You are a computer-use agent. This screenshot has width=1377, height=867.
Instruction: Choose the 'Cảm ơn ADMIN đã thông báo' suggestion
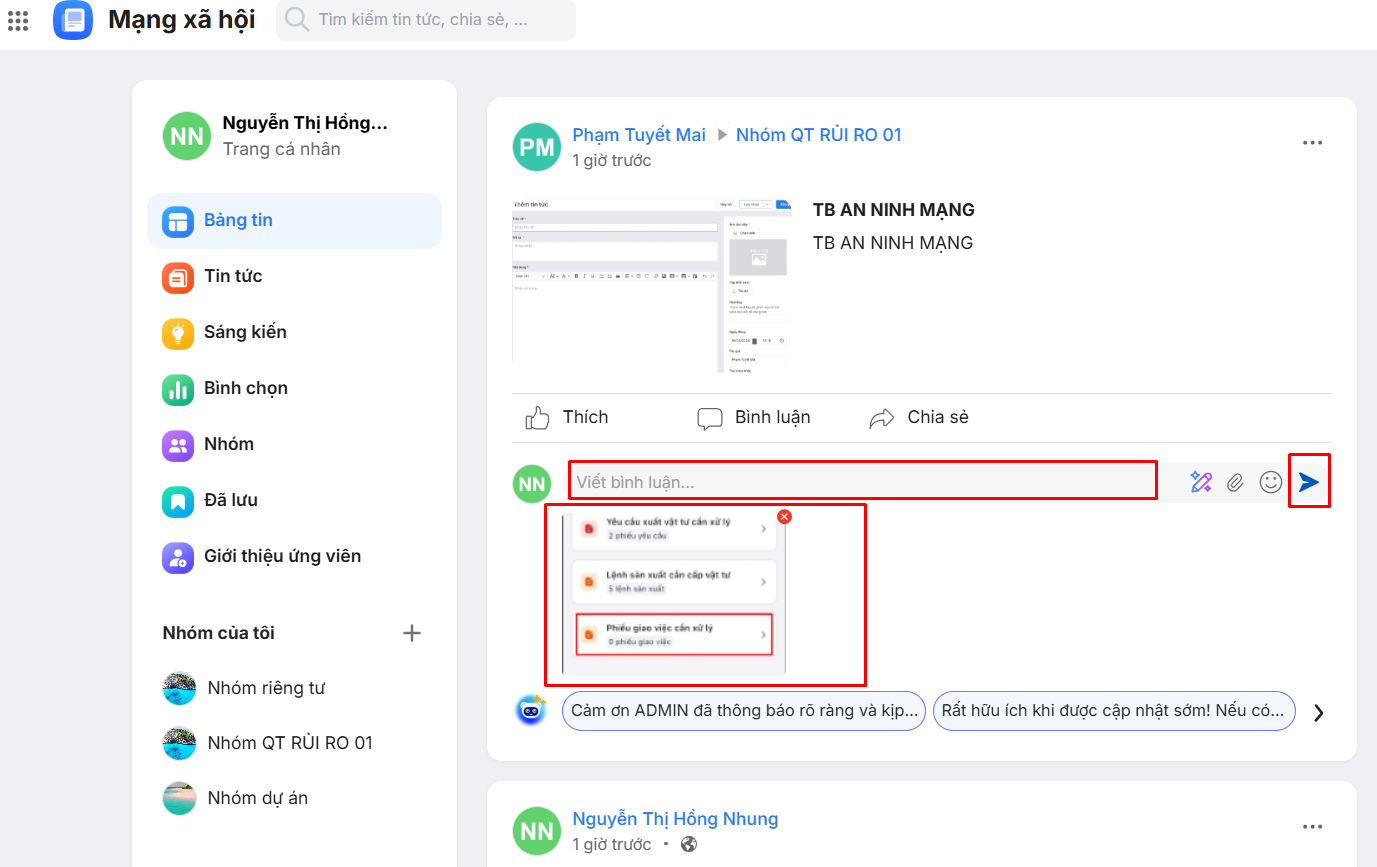[744, 712]
